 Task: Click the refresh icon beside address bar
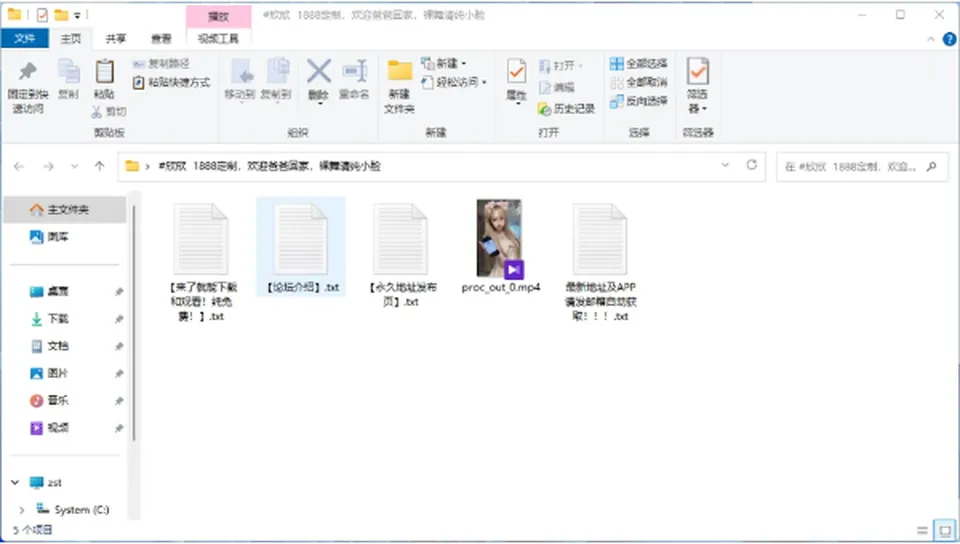coord(751,165)
